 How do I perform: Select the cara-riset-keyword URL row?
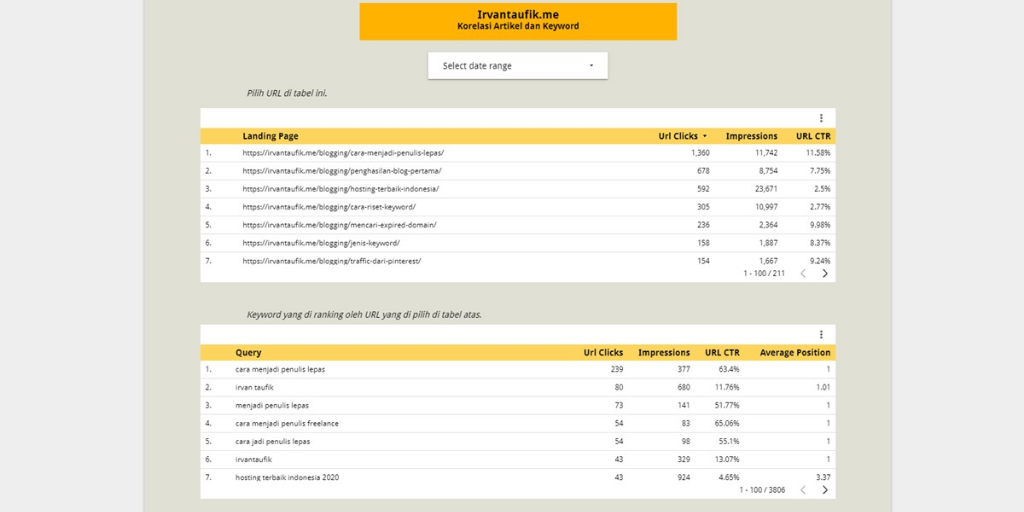517,207
